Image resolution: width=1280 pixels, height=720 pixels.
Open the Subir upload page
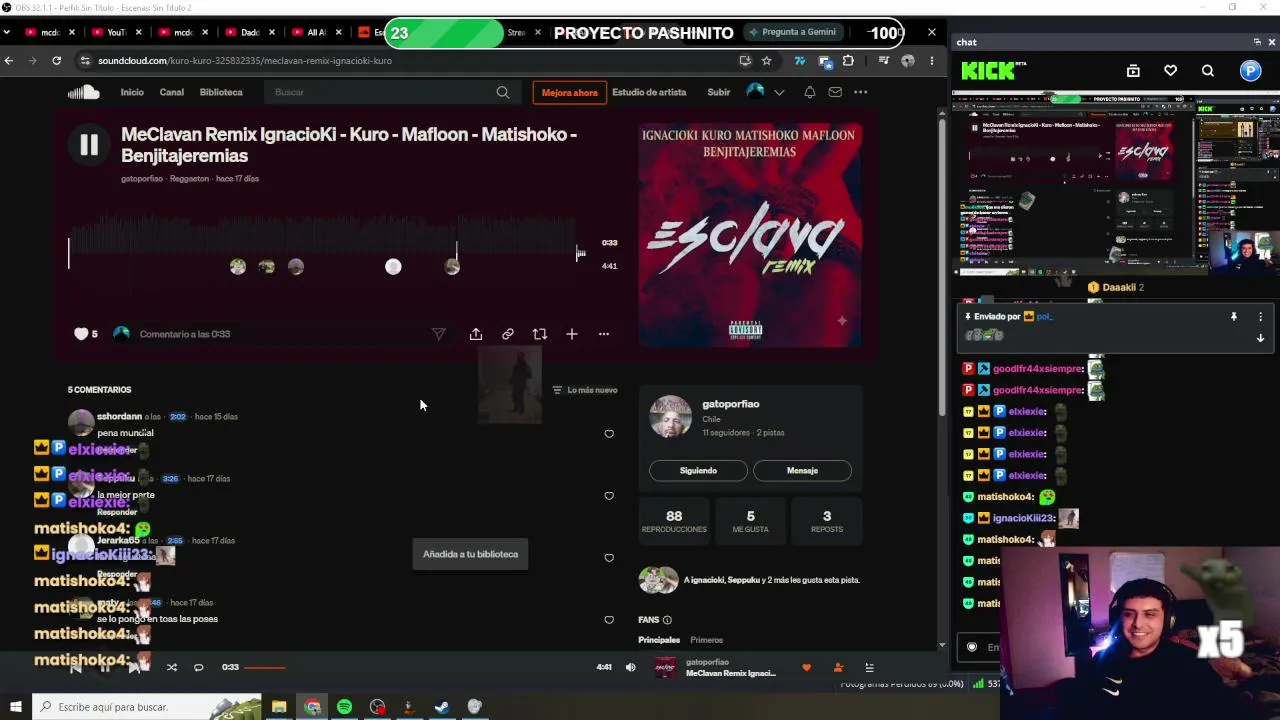[x=719, y=92]
